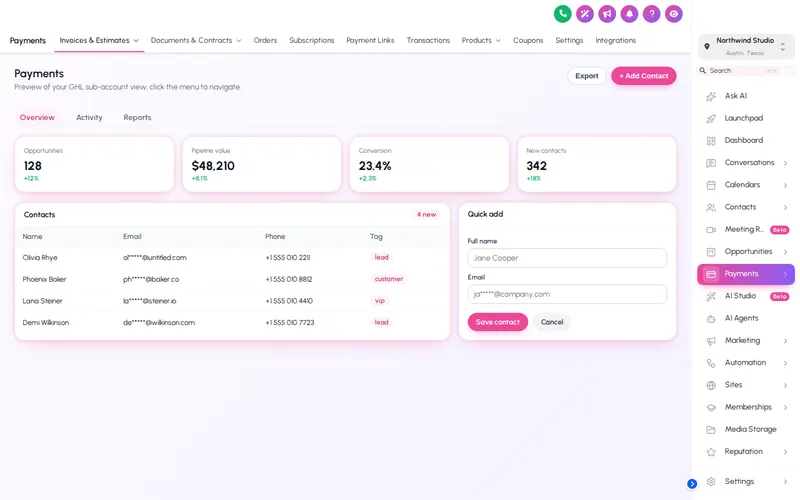This screenshot has width=800, height=500.
Task: Open the Orders menu item
Action: [265, 40]
